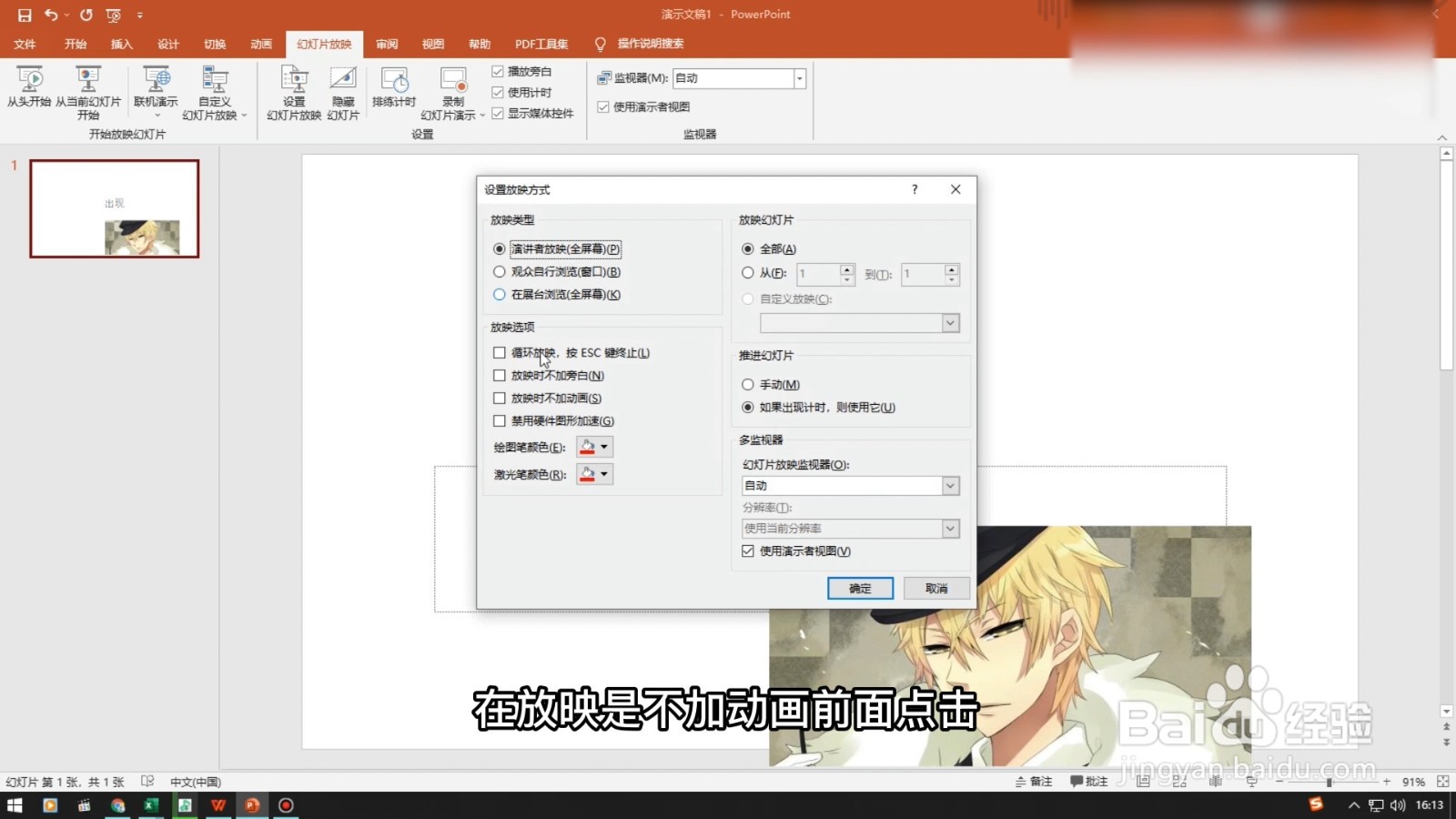This screenshot has height=819, width=1456.
Task: Open Windows Start menu
Action: point(15,805)
